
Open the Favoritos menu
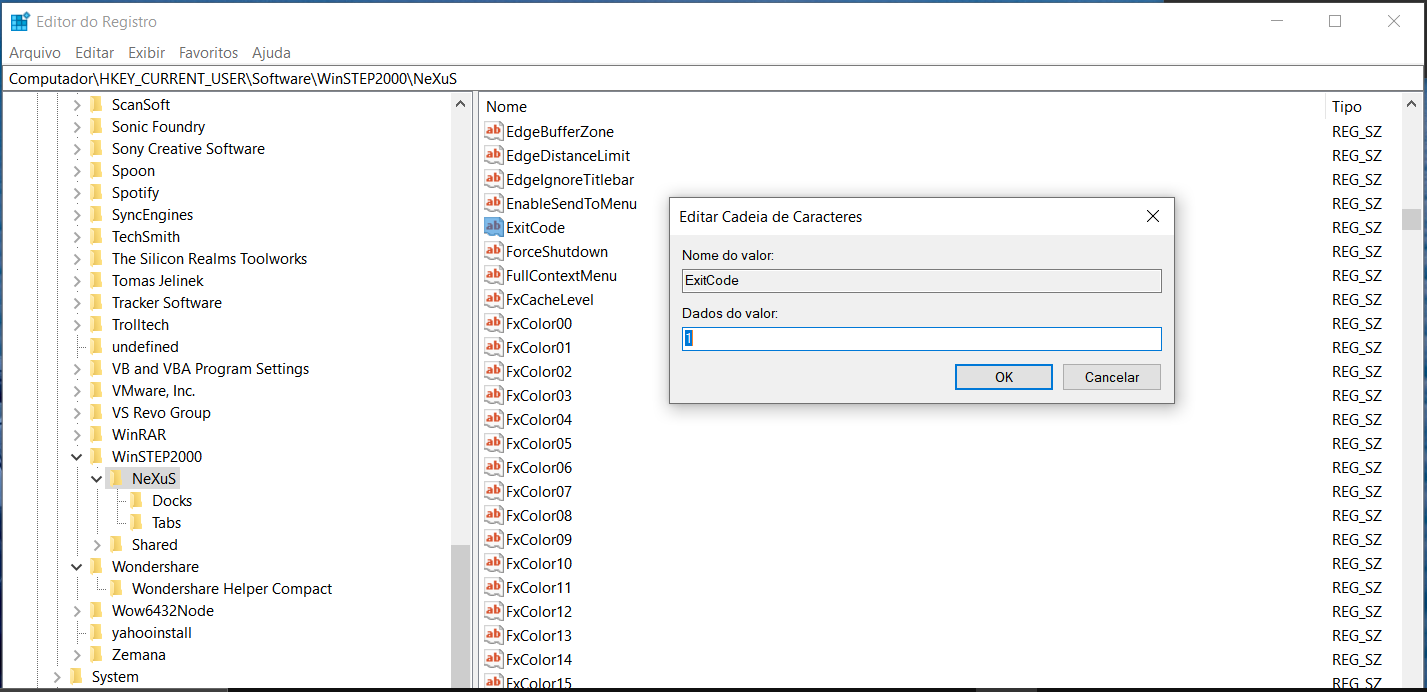coord(208,52)
